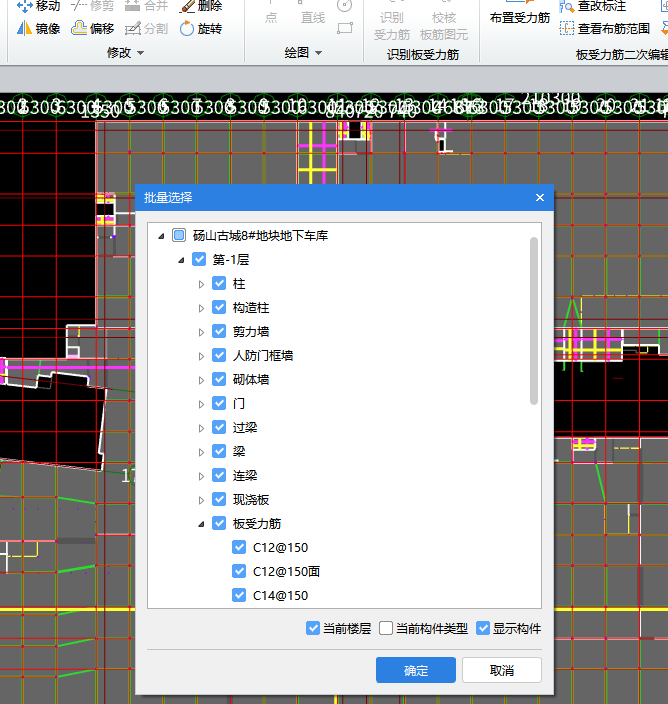Collapse the 板受力筋 tree node

coord(201,524)
